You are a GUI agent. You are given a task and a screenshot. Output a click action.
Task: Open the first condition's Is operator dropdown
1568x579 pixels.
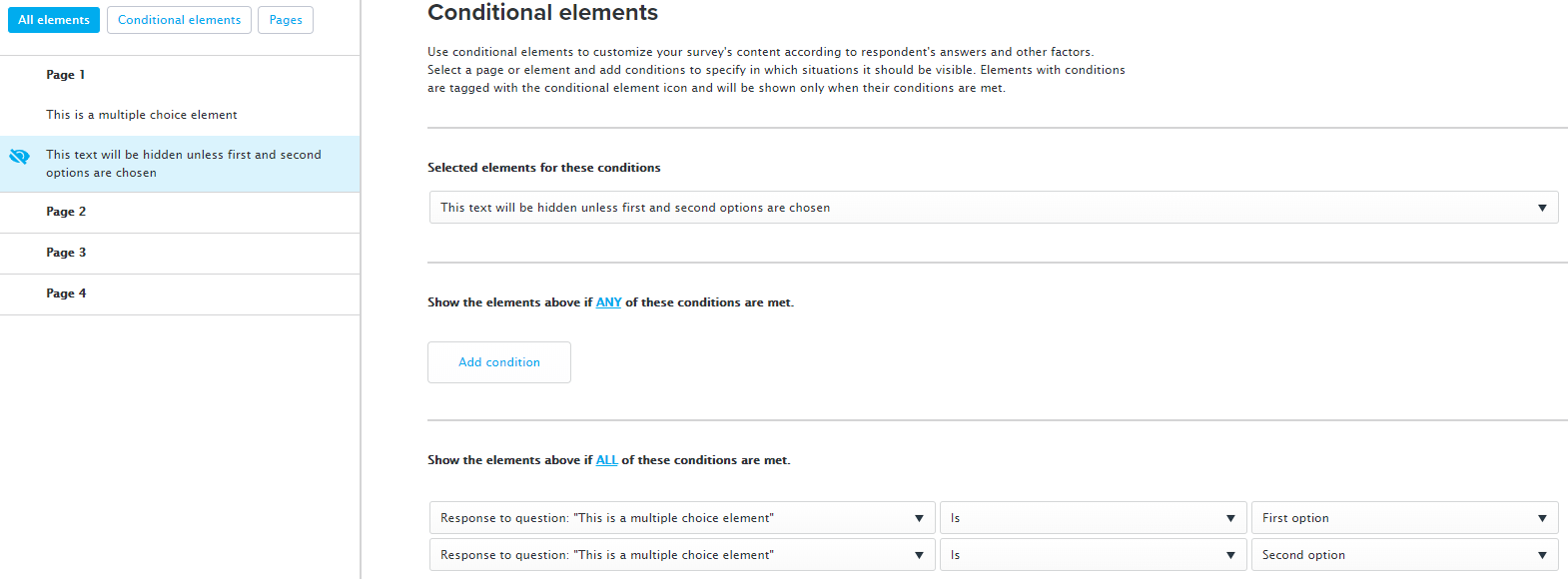tap(1093, 518)
